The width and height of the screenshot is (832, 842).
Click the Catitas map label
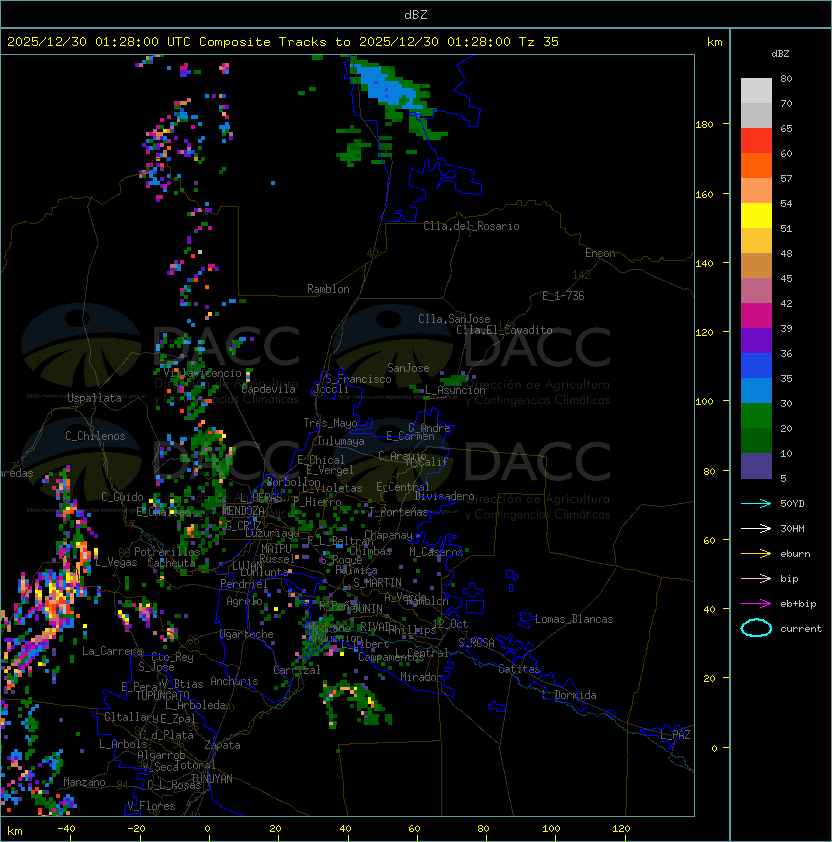519,669
